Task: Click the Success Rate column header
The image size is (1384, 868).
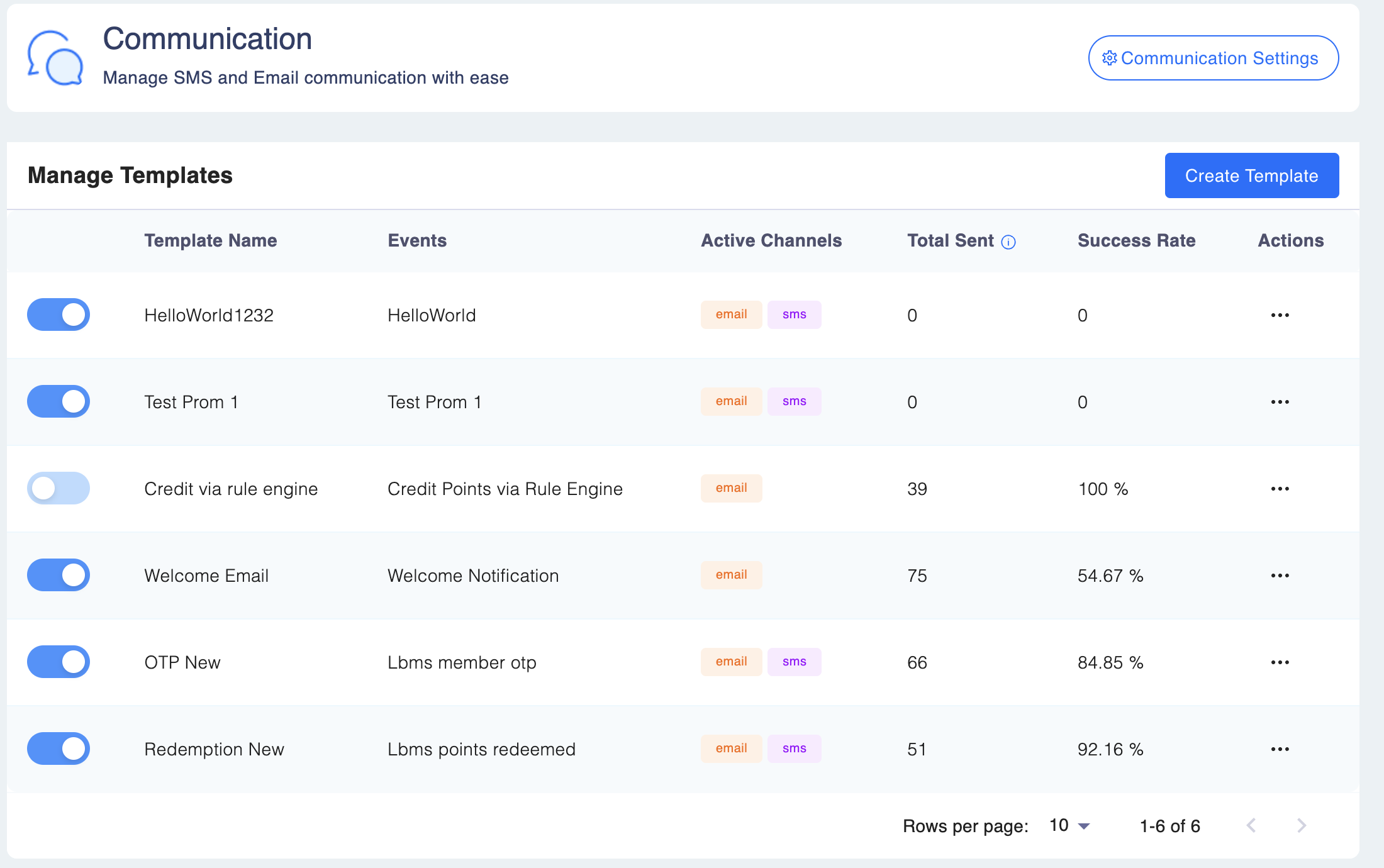Action: (1136, 240)
